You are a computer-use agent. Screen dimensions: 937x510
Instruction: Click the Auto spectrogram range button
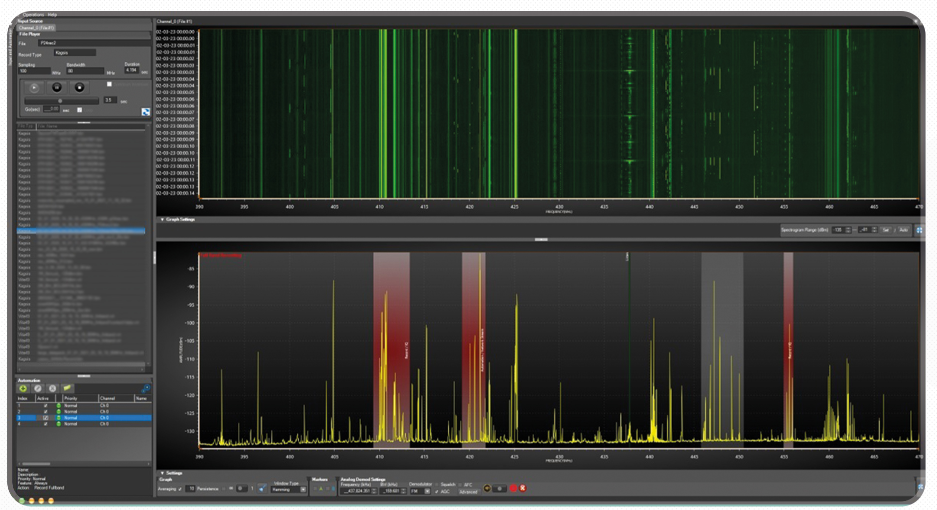tap(903, 230)
